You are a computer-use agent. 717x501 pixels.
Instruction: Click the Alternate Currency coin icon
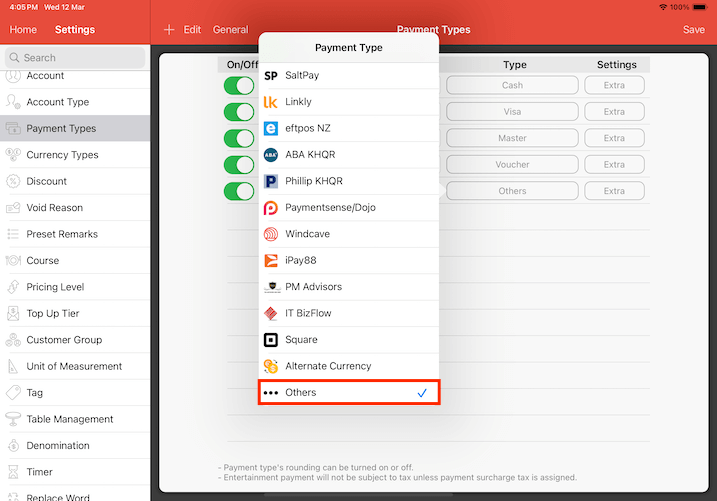coord(270,366)
